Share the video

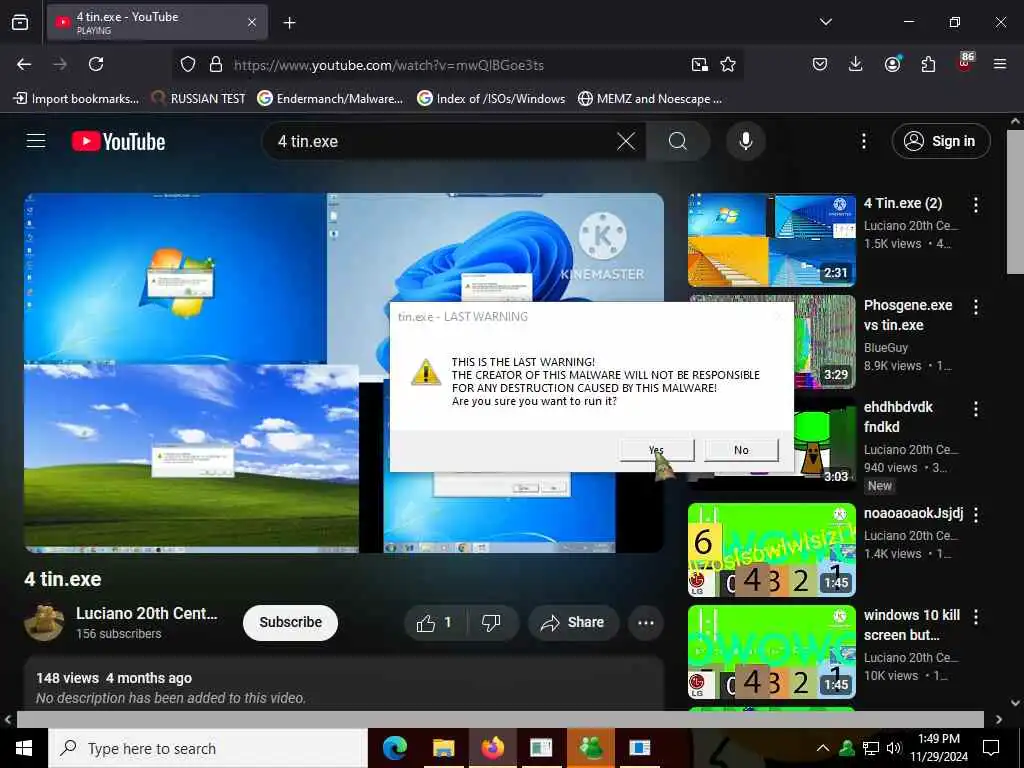[572, 623]
